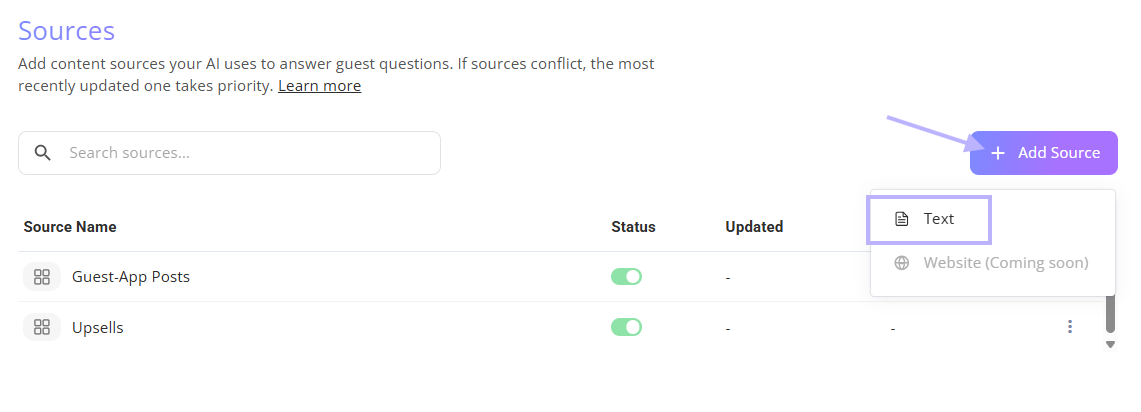Toggle the Guest-App Posts status switch
1141x412 pixels.
pos(626,277)
